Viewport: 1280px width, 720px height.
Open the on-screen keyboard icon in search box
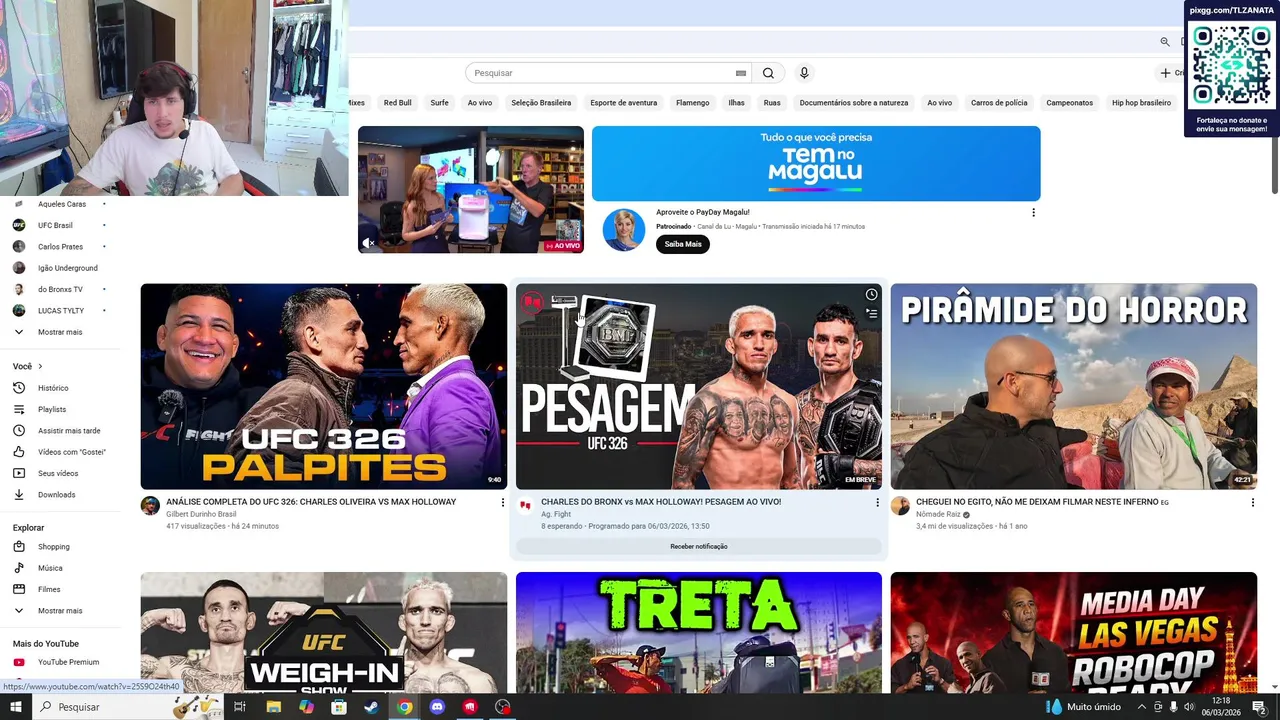(x=741, y=73)
